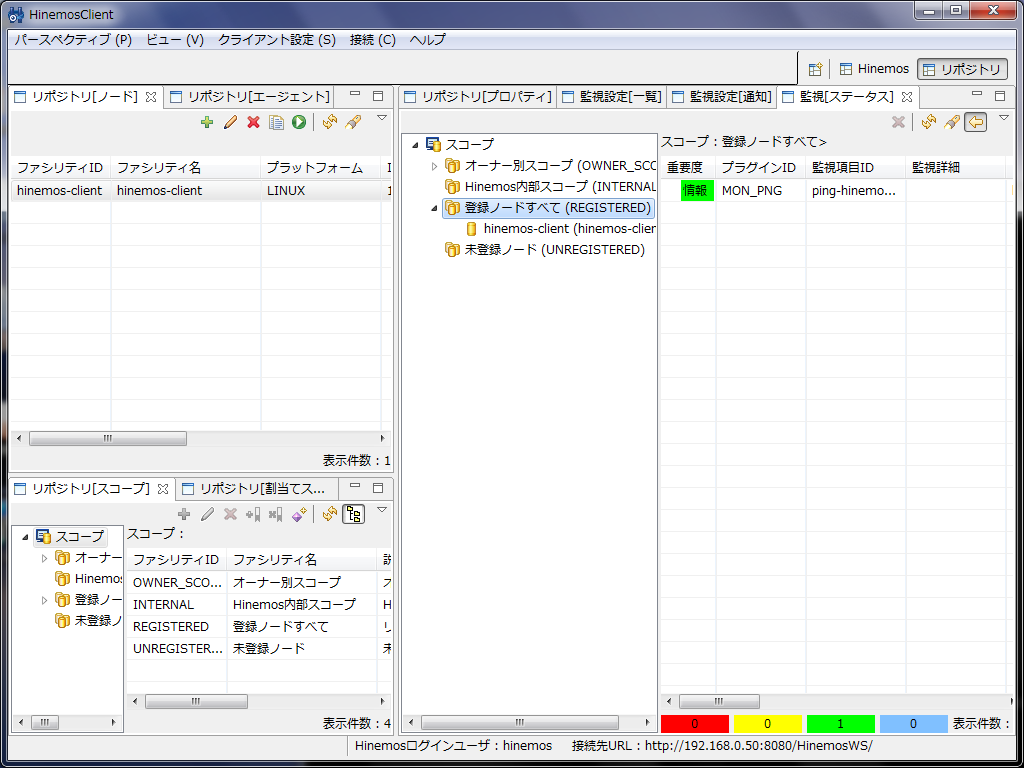Click the node table horizontal scrollbar
The width and height of the screenshot is (1024, 768).
point(108,439)
